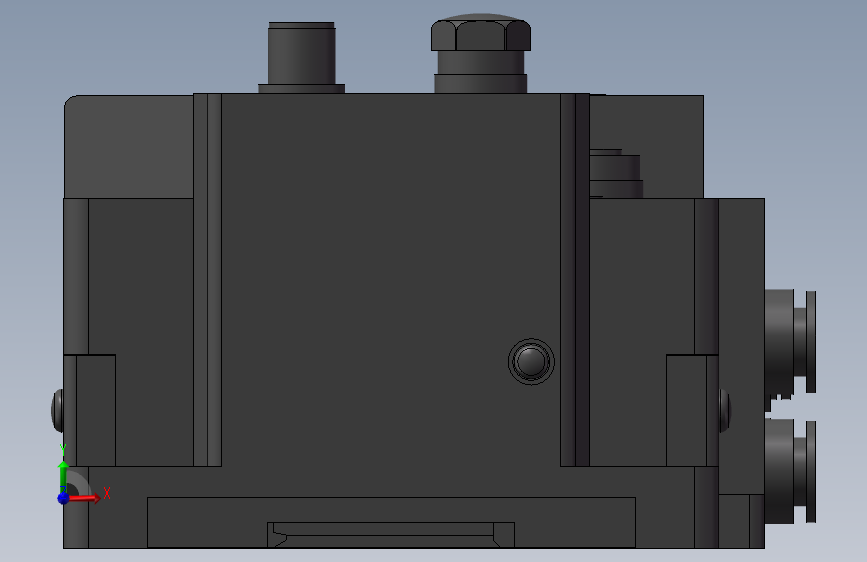Select the lower fitting on the right side
The image size is (867, 562).
pyautogui.click(x=791, y=470)
